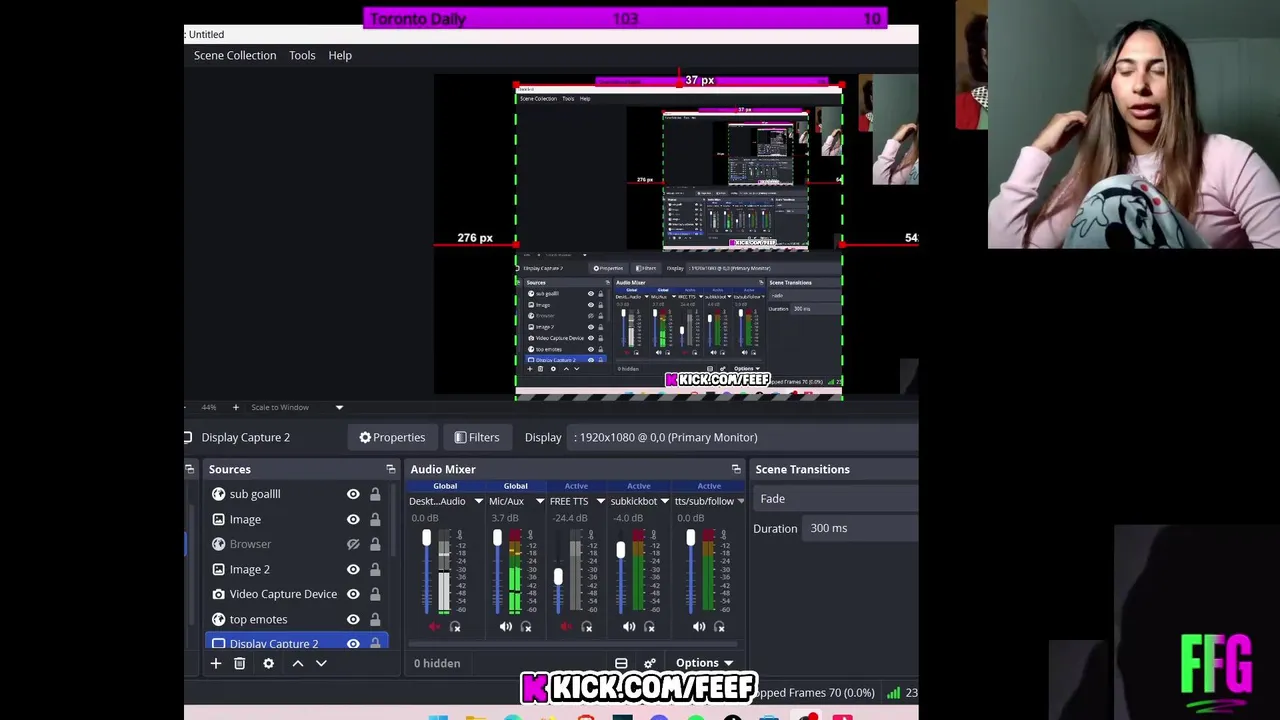Image resolution: width=1280 pixels, height=720 pixels.
Task: Switch the audio mixer layout icon
Action: click(621, 663)
